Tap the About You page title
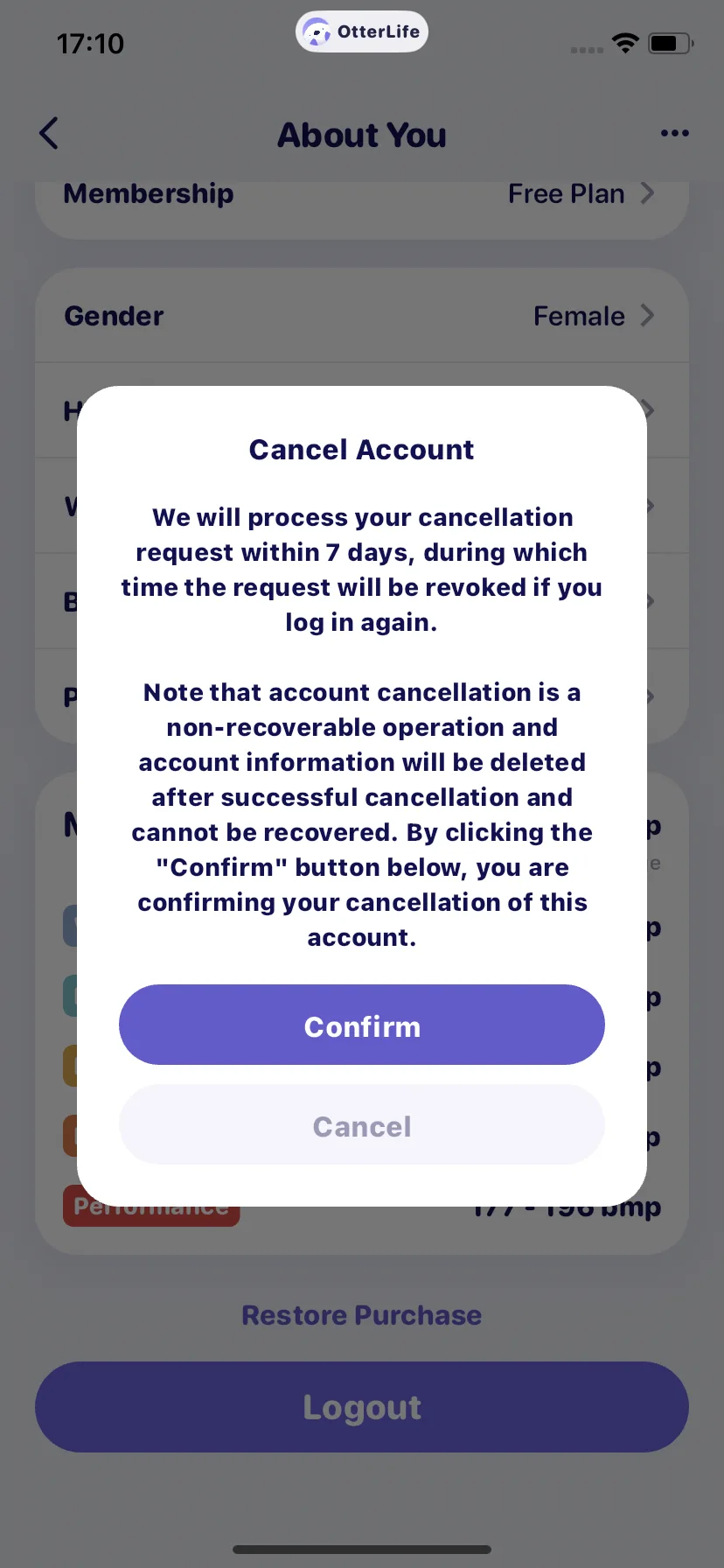This screenshot has width=724, height=1568. (362, 135)
